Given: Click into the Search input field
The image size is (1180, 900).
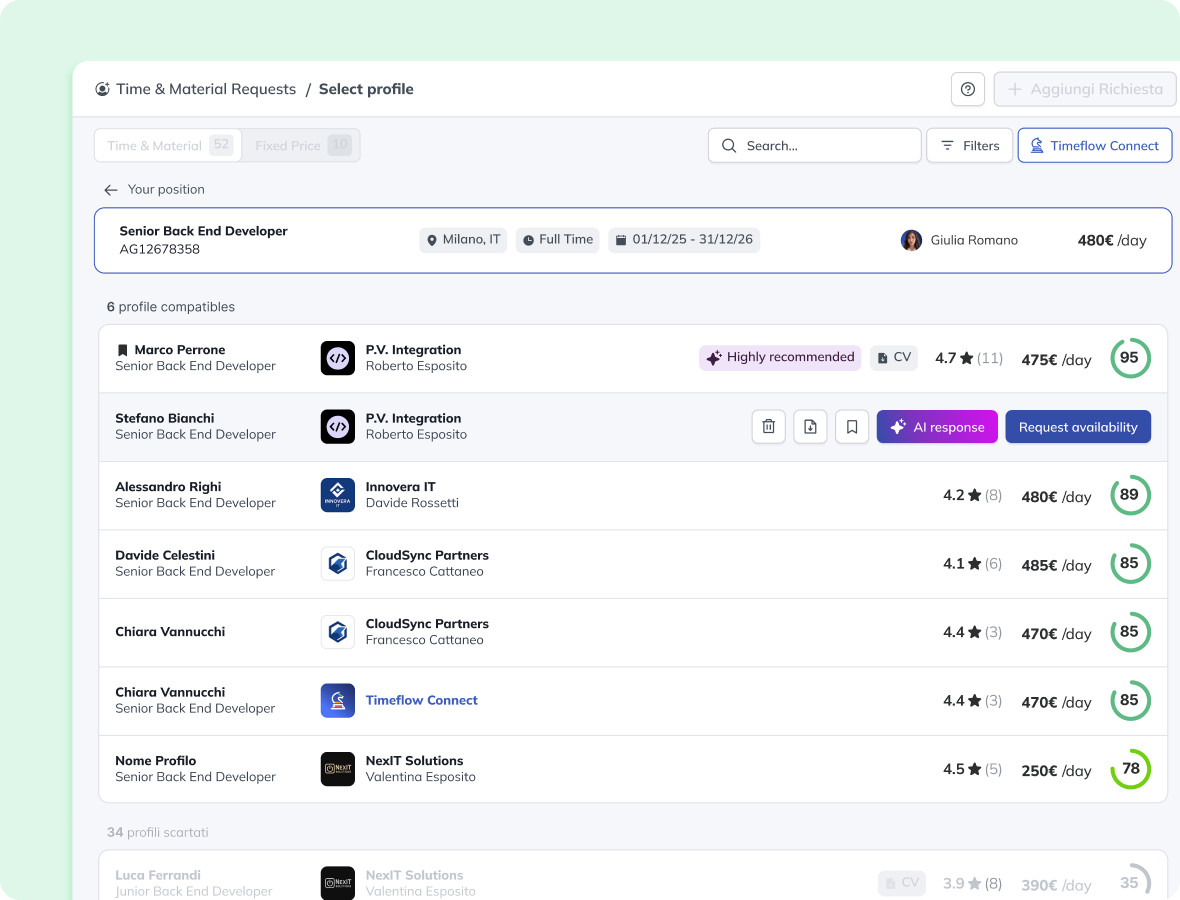Looking at the screenshot, I should pyautogui.click(x=814, y=146).
